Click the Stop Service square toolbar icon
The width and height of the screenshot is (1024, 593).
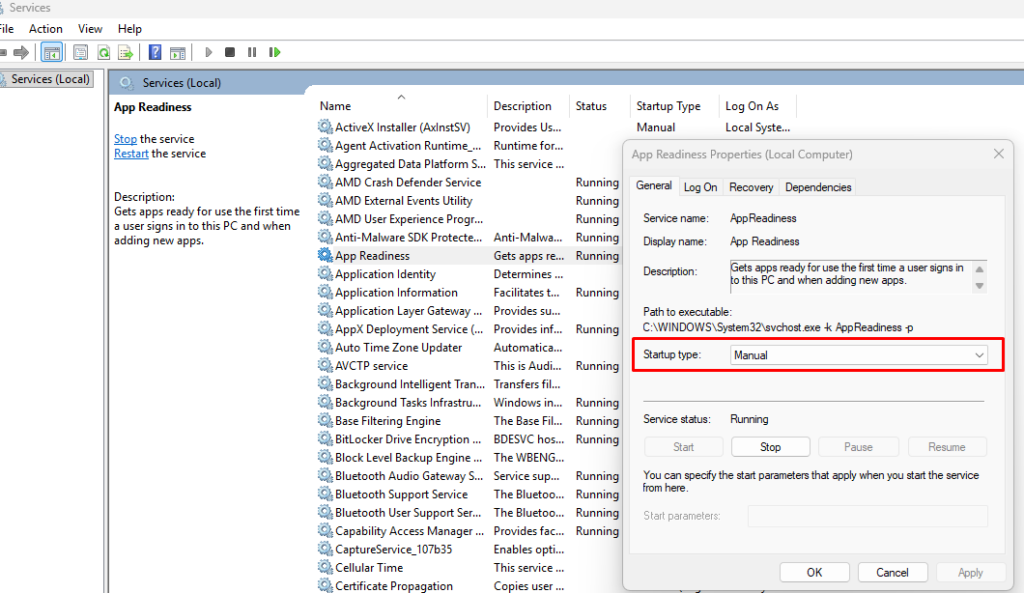230,52
